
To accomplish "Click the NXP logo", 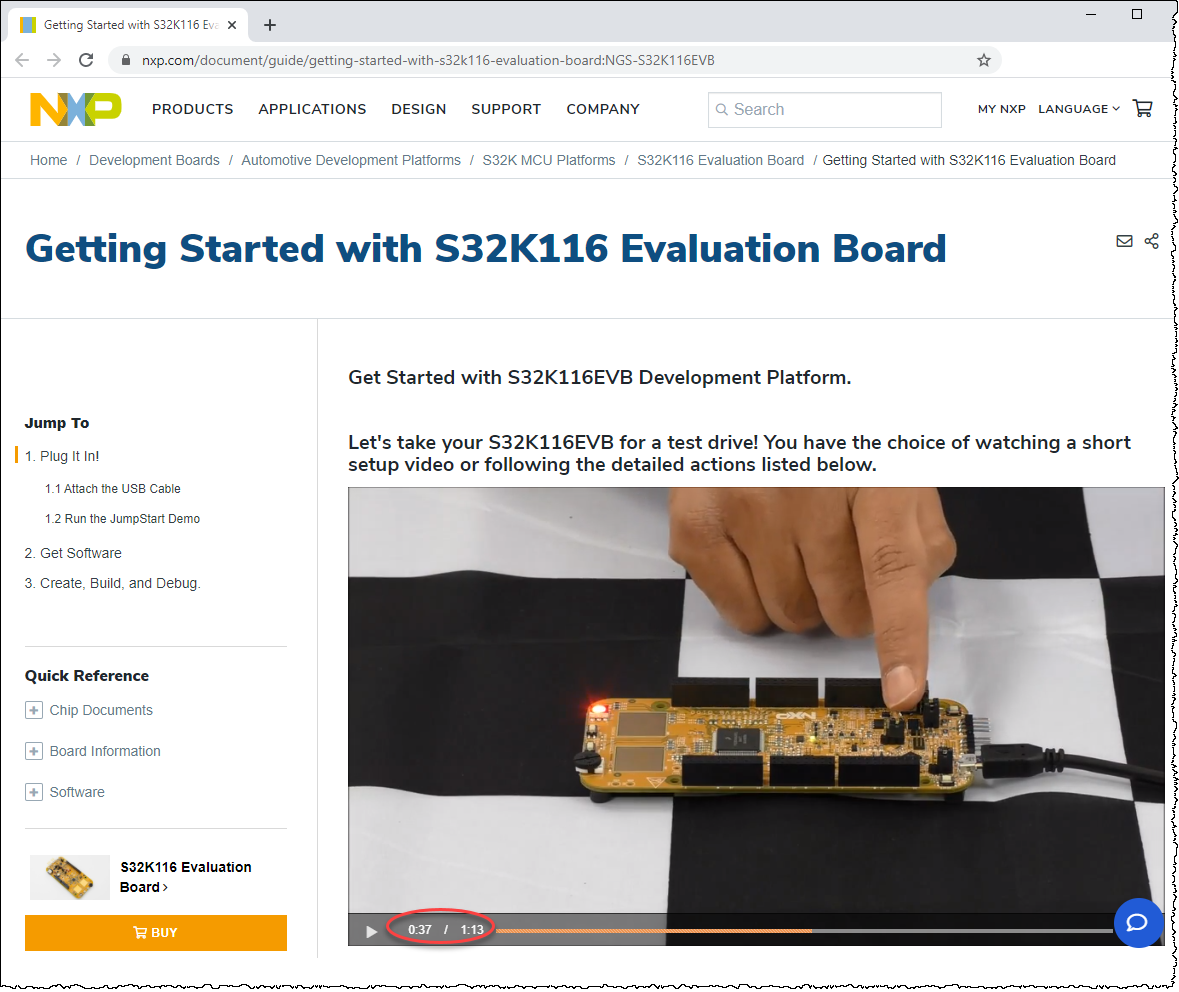I will (x=75, y=109).
